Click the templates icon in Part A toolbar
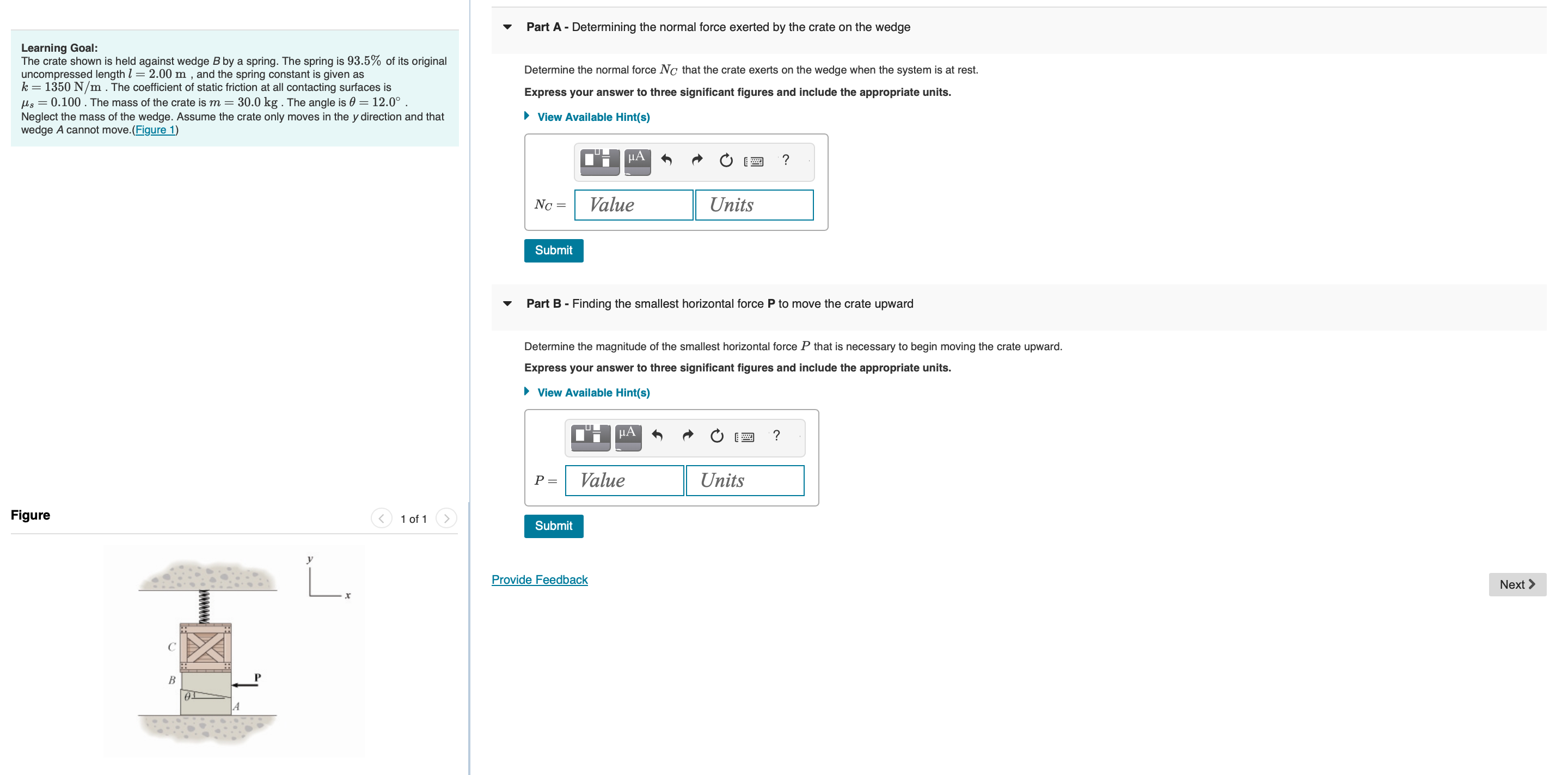The width and height of the screenshot is (1568, 775). pyautogui.click(x=599, y=161)
